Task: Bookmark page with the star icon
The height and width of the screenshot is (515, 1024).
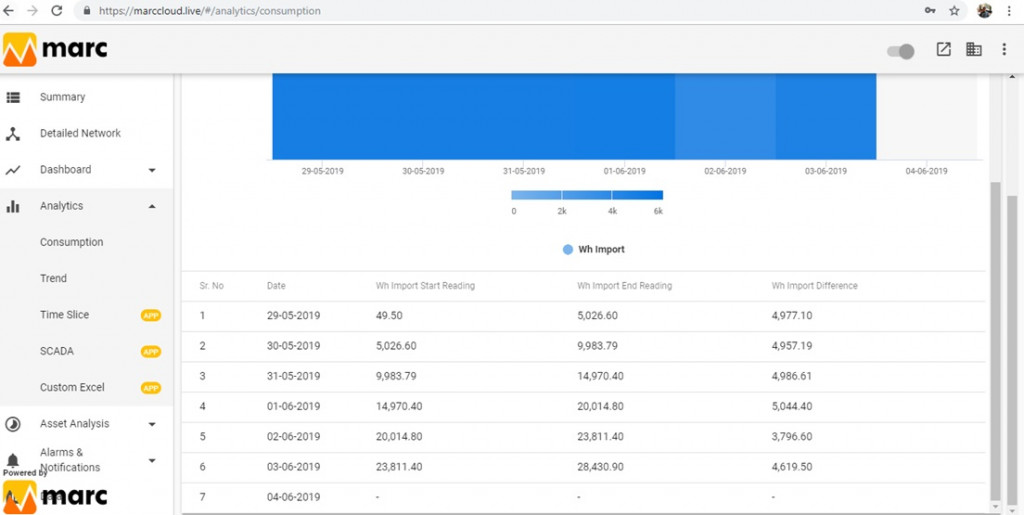Action: 954,11
